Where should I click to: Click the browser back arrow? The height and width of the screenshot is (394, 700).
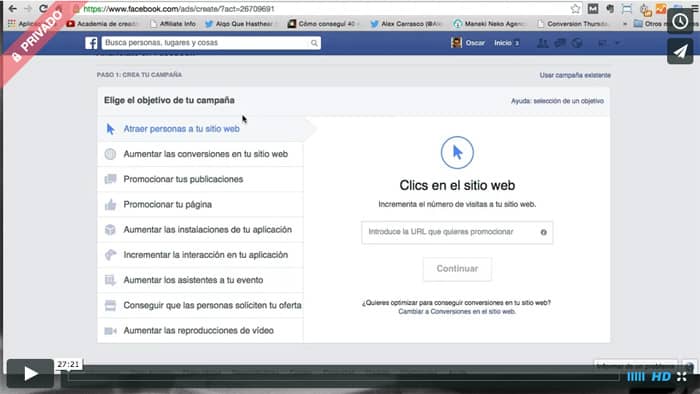point(12,8)
